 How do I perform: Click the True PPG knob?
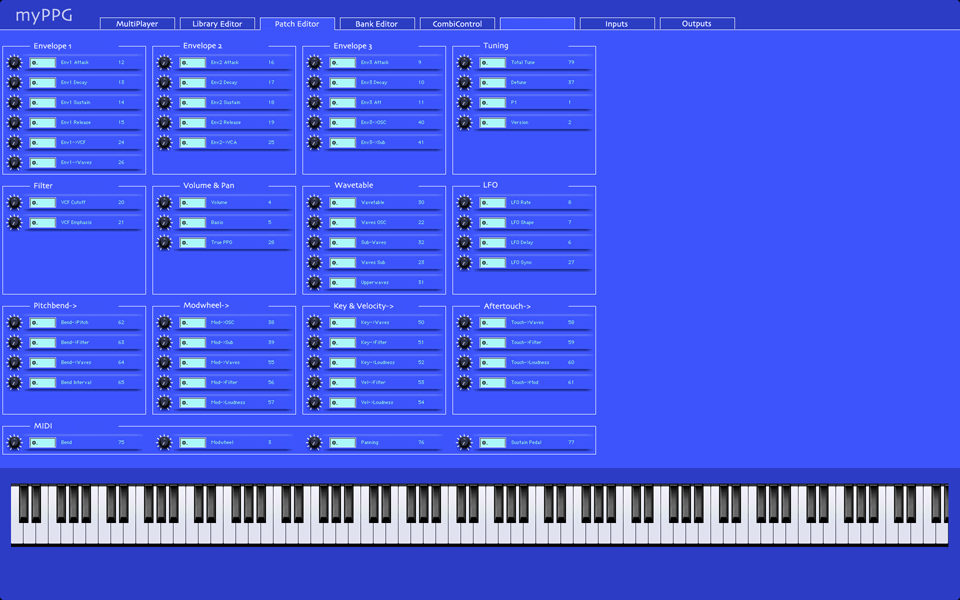164,242
